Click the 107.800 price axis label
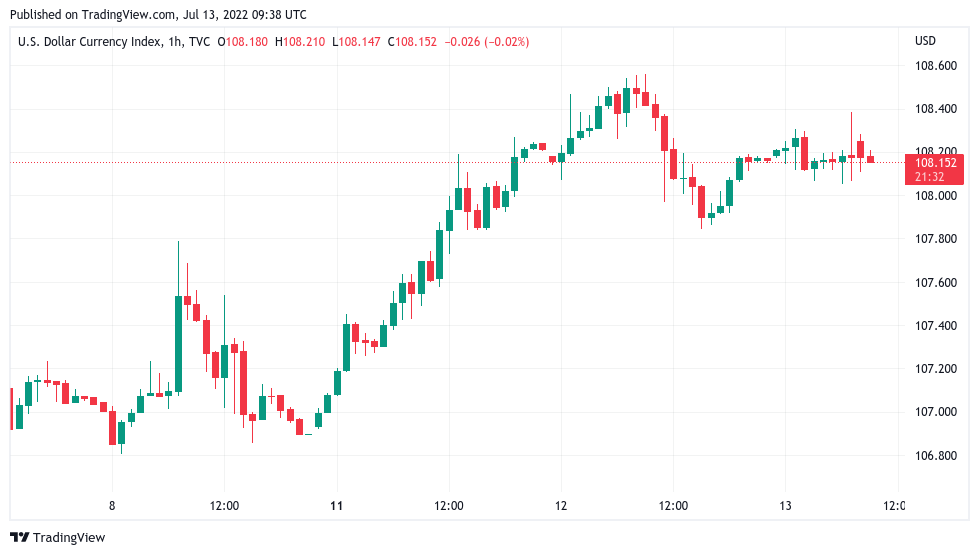Screen dimensions: 979x555 (x=936, y=239)
